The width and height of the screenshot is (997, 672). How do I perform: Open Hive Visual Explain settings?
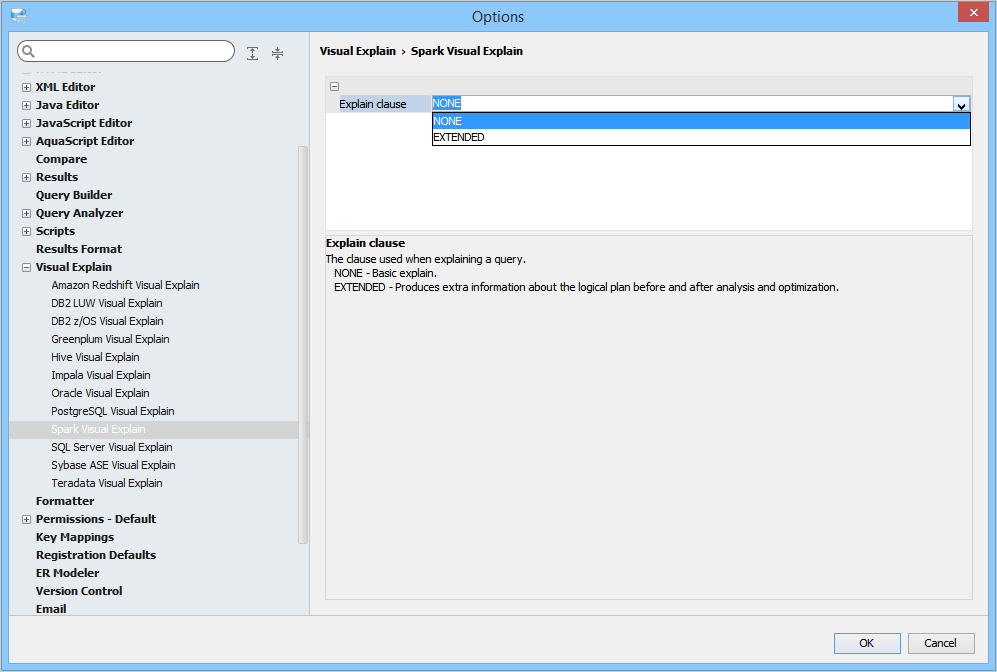95,357
